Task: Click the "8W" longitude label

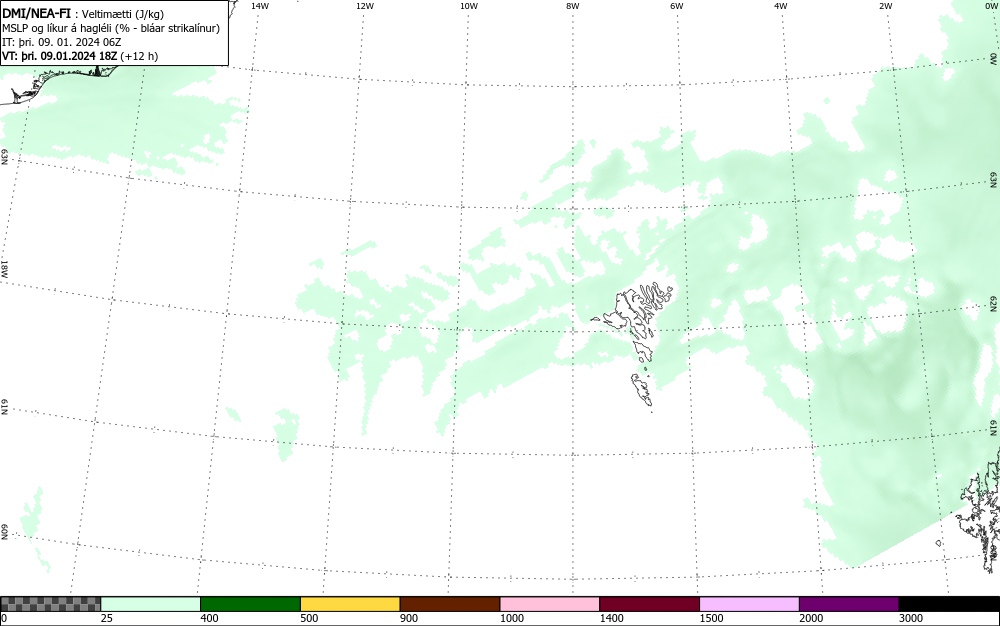Action: (573, 6)
